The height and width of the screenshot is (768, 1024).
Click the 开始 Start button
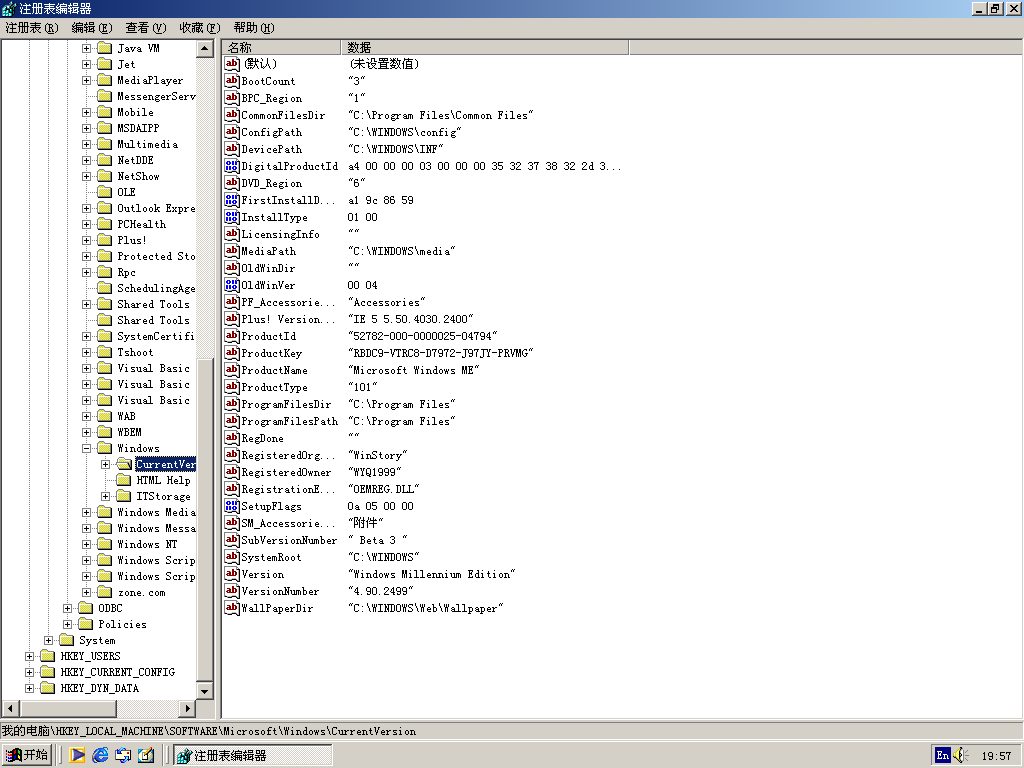pyautogui.click(x=27, y=756)
